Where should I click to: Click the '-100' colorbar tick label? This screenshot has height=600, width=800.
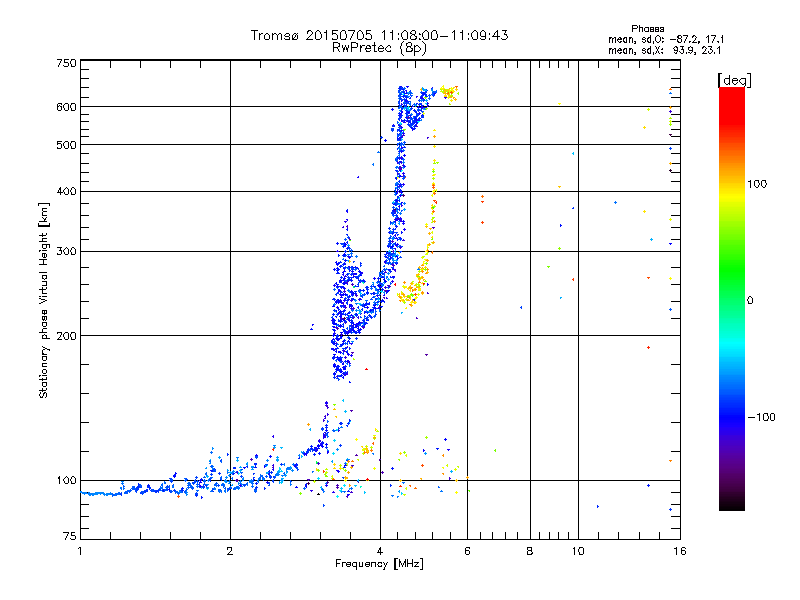[x=761, y=417]
